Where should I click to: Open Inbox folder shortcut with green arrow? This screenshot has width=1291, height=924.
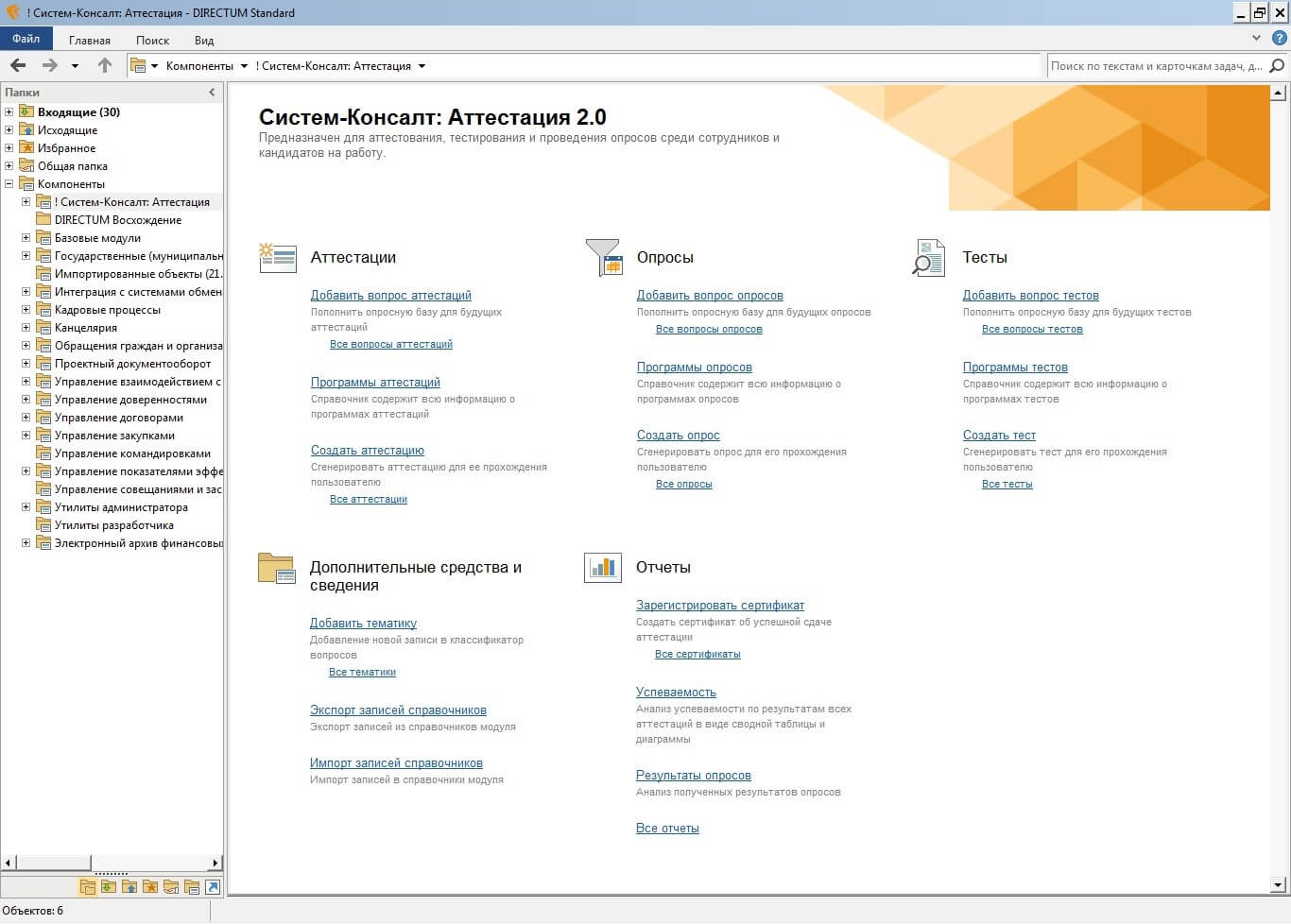tap(109, 887)
